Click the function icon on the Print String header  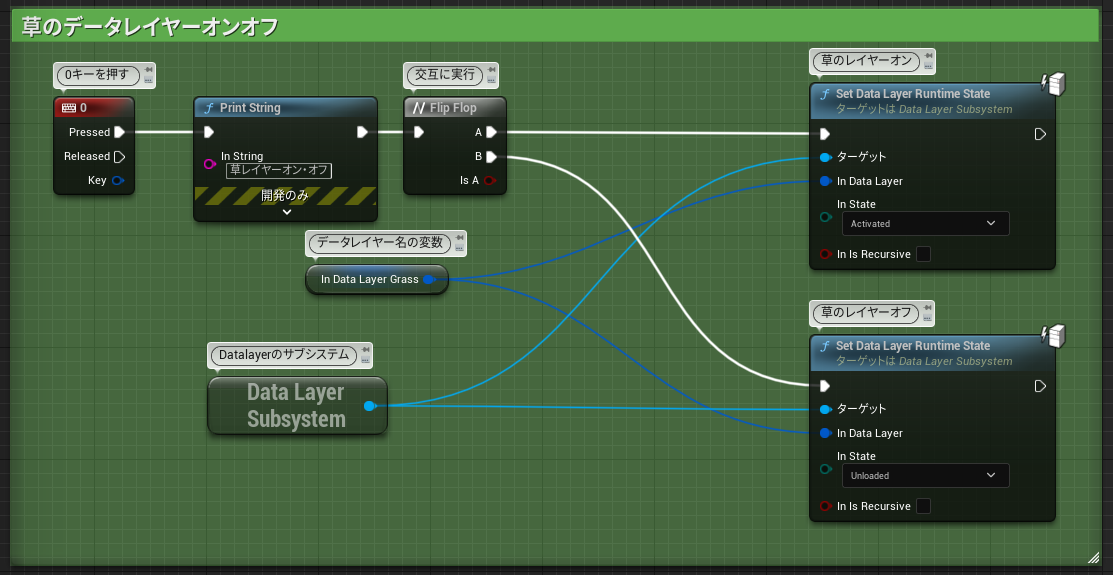pos(209,108)
